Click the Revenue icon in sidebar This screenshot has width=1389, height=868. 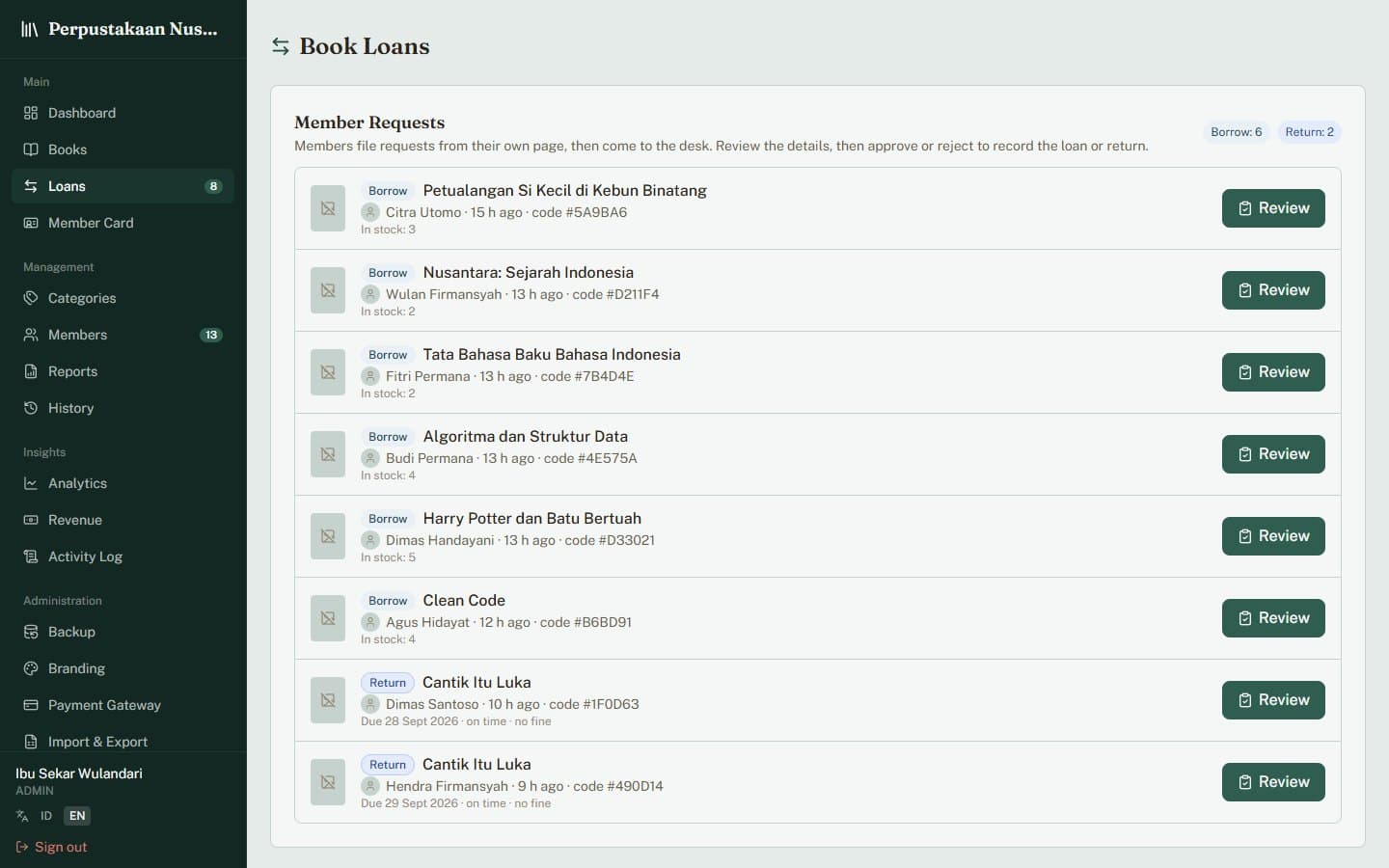pyautogui.click(x=31, y=520)
